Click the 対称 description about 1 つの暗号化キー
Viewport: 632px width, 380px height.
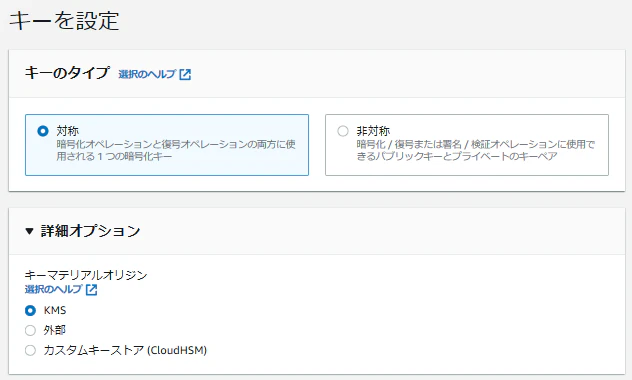click(x=176, y=150)
